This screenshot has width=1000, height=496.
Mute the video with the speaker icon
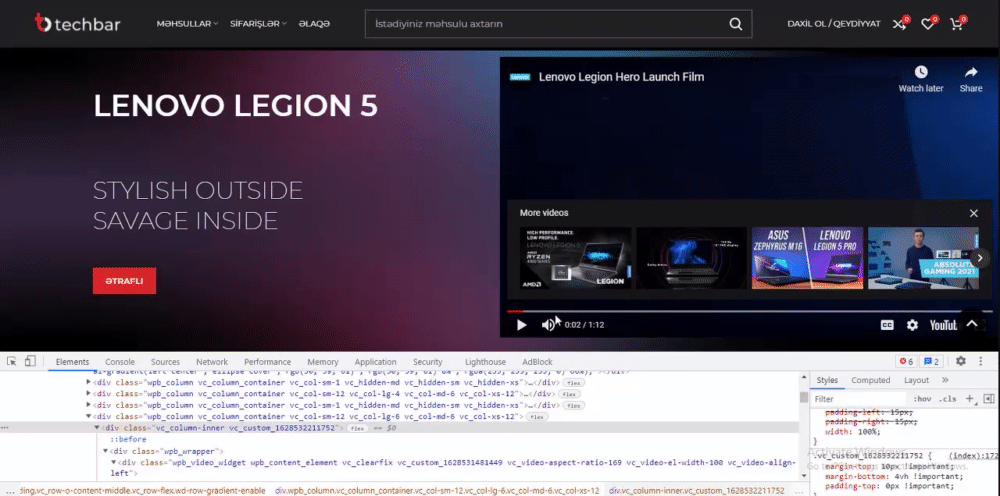point(548,325)
